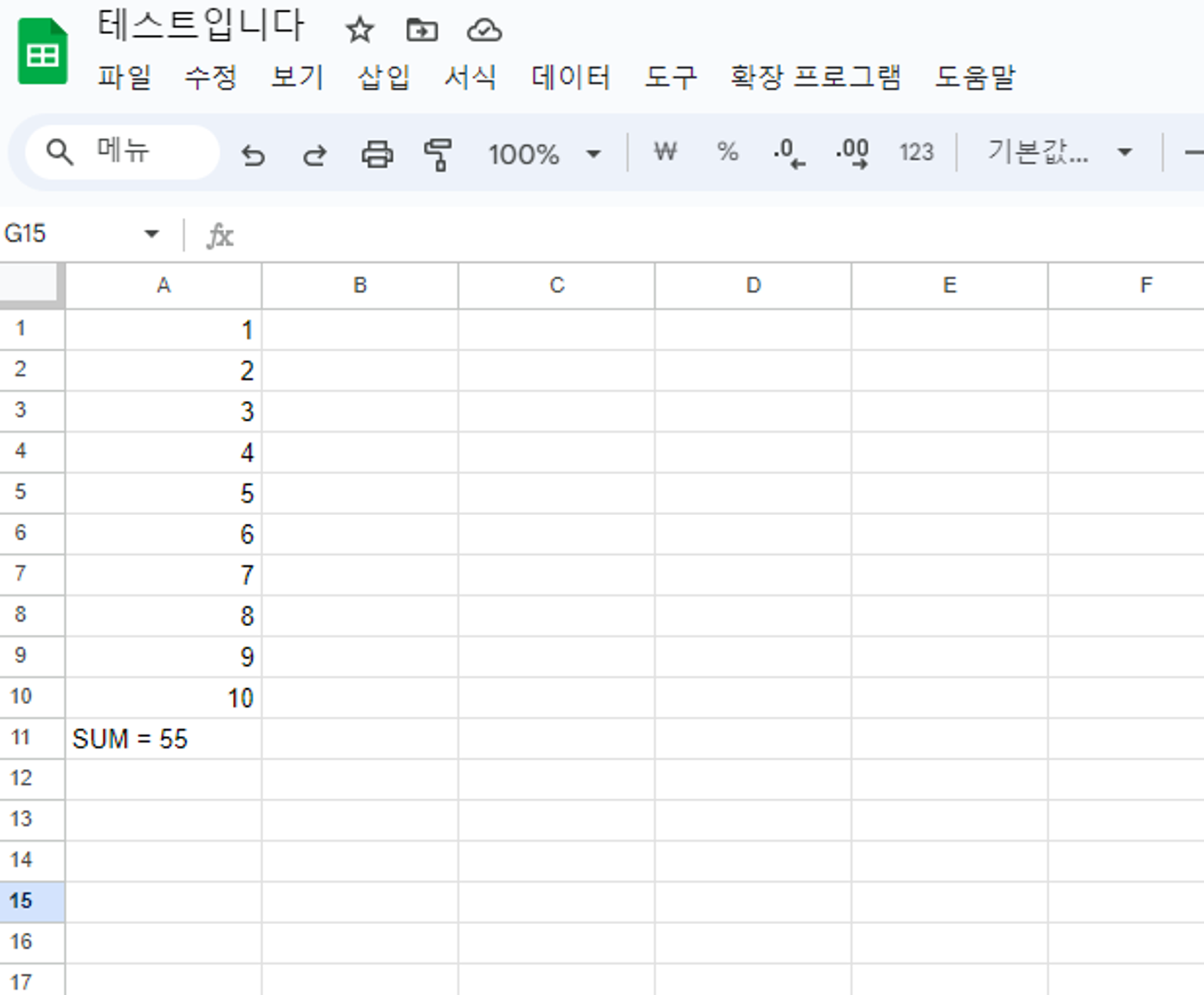Viewport: 1204px width, 995px height.
Task: Select column A header
Action: pos(164,285)
